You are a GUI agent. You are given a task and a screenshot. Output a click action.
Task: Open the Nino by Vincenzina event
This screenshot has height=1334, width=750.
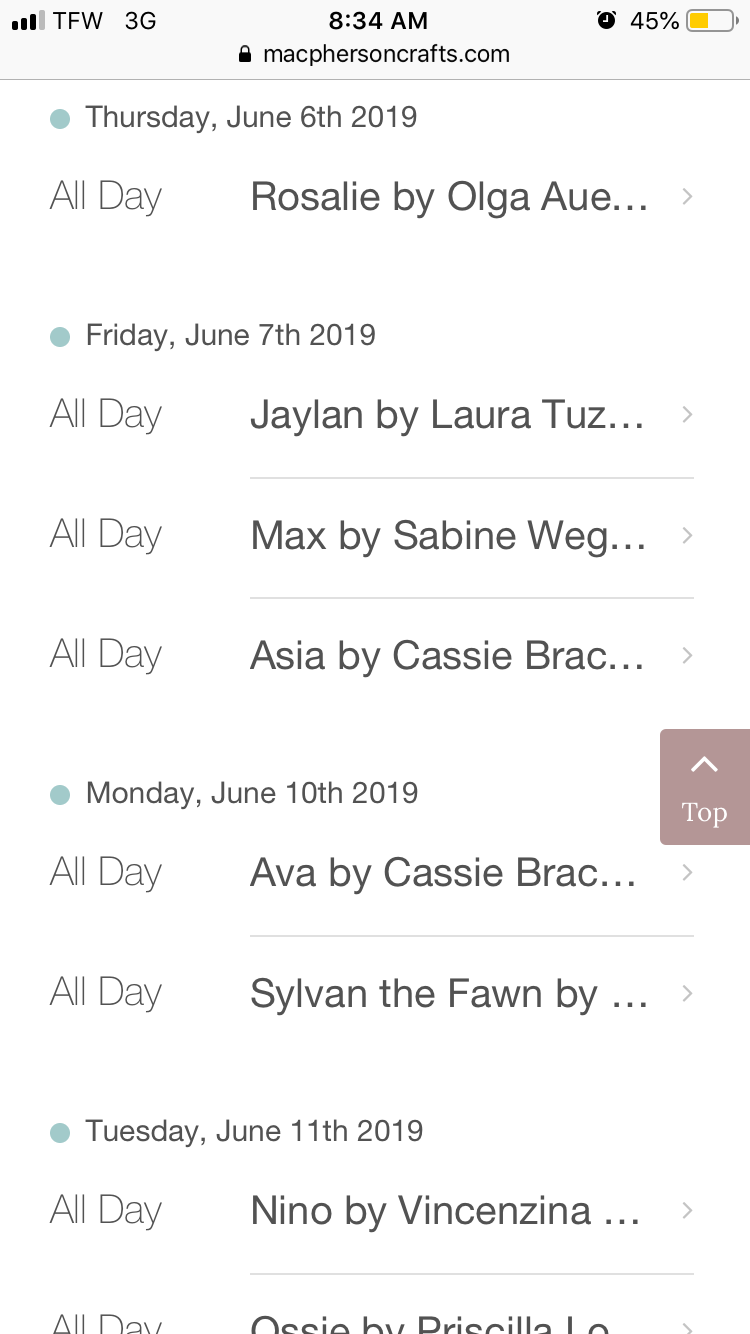click(x=445, y=1211)
